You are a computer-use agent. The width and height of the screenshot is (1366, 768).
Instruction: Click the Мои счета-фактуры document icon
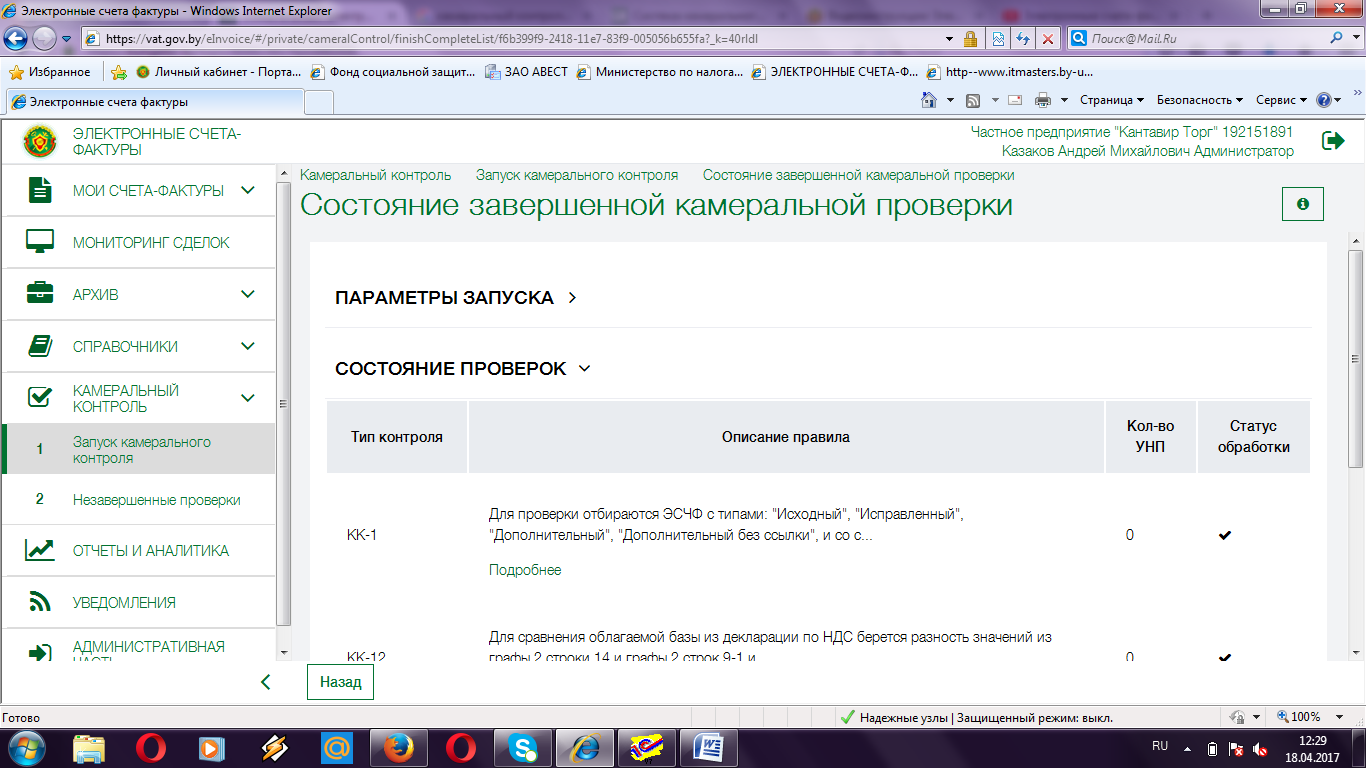pyautogui.click(x=40, y=190)
